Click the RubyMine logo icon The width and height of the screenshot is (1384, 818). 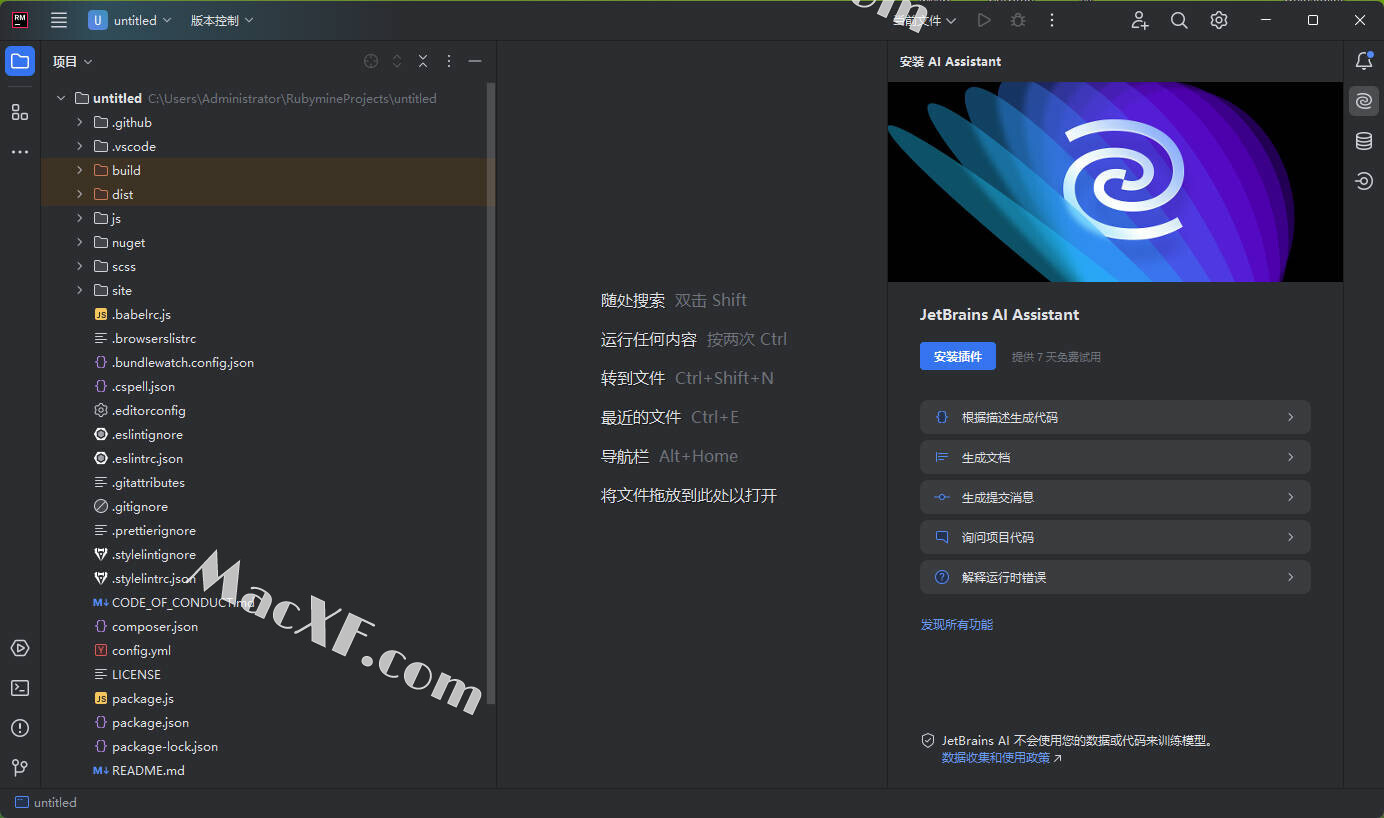click(x=20, y=20)
